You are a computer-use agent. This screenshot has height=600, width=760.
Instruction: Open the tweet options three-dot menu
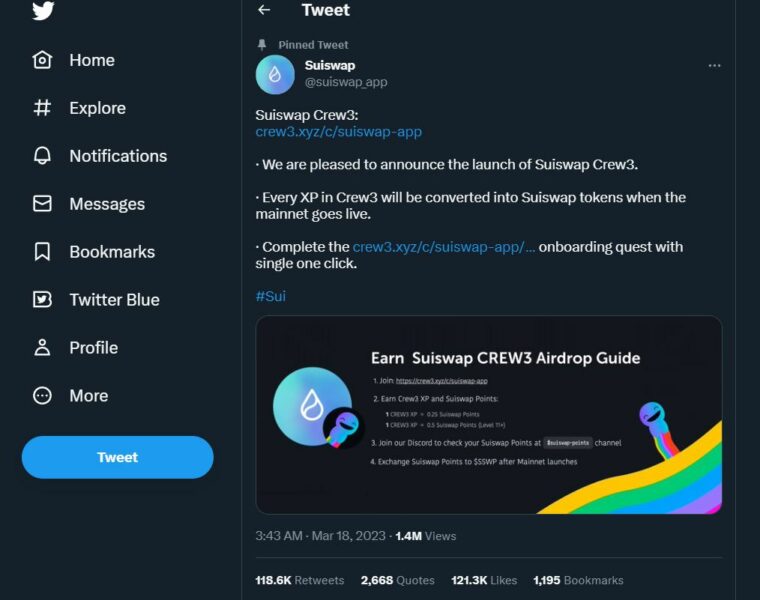click(x=714, y=65)
